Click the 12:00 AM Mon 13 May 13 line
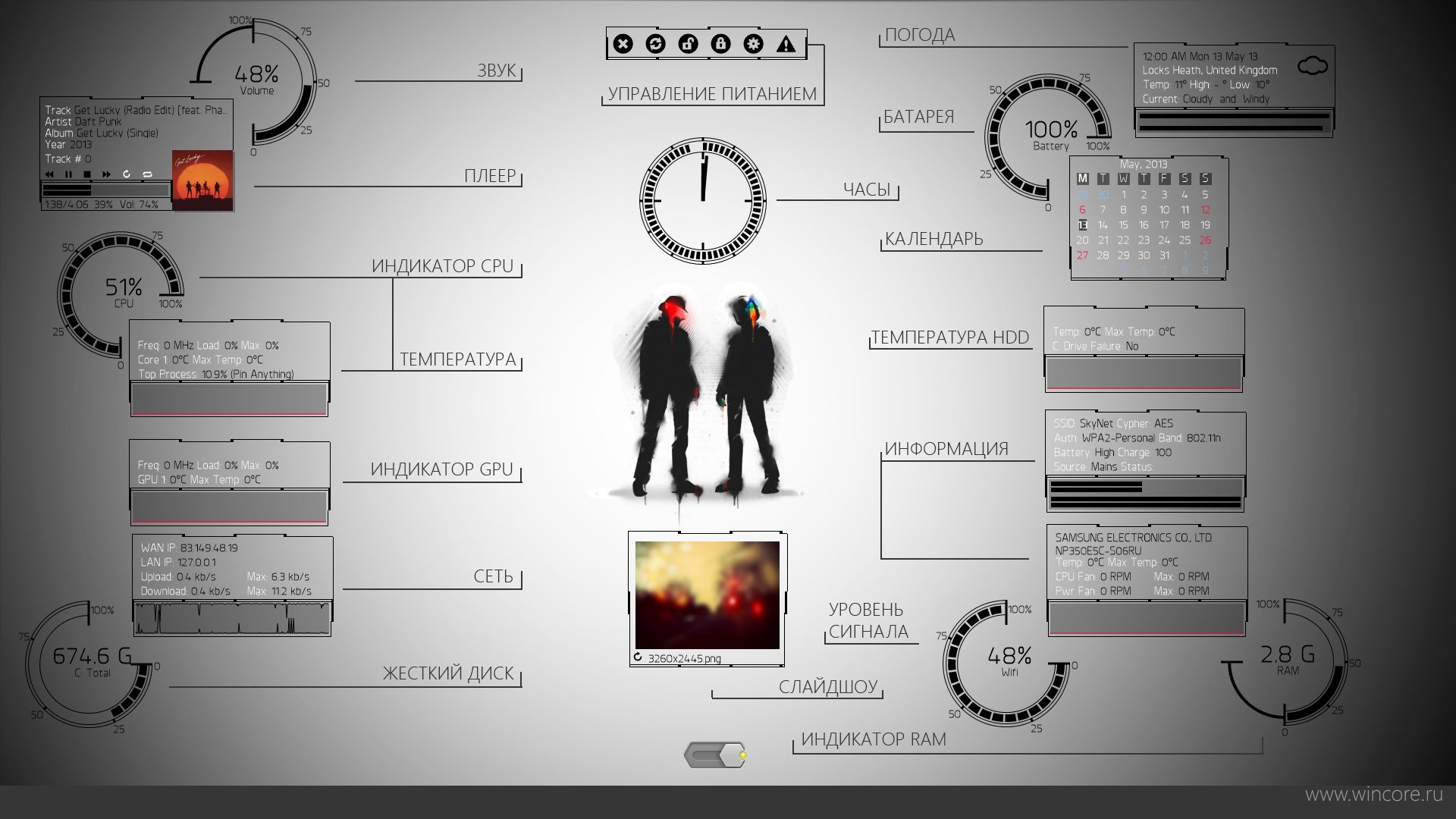The image size is (1456, 819). click(1200, 56)
